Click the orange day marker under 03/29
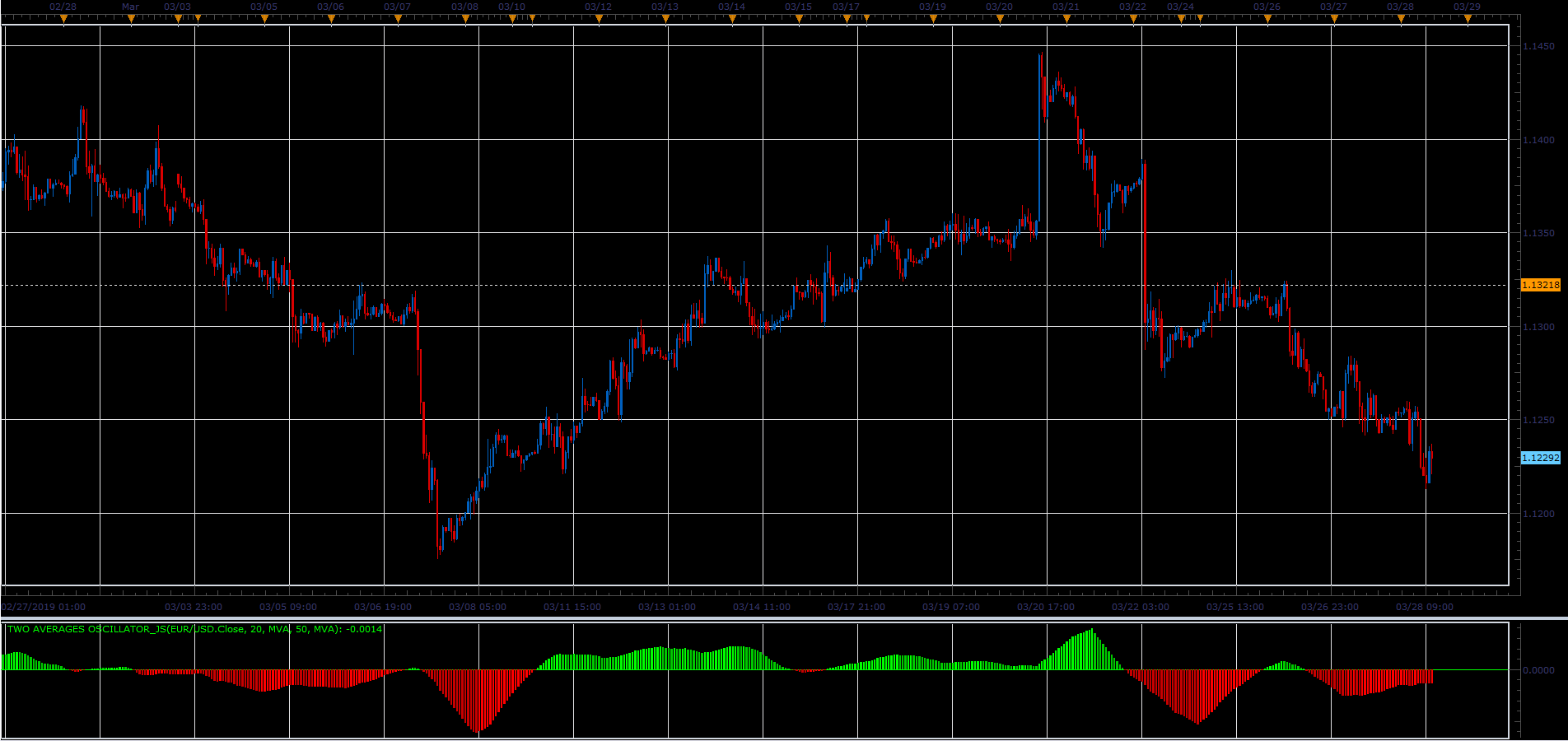The height and width of the screenshot is (741, 1568). 1468,19
